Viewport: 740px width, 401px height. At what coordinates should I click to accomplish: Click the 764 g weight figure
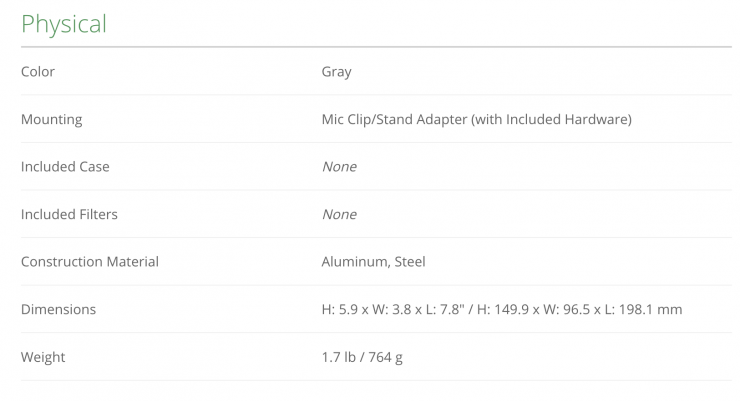(x=385, y=357)
